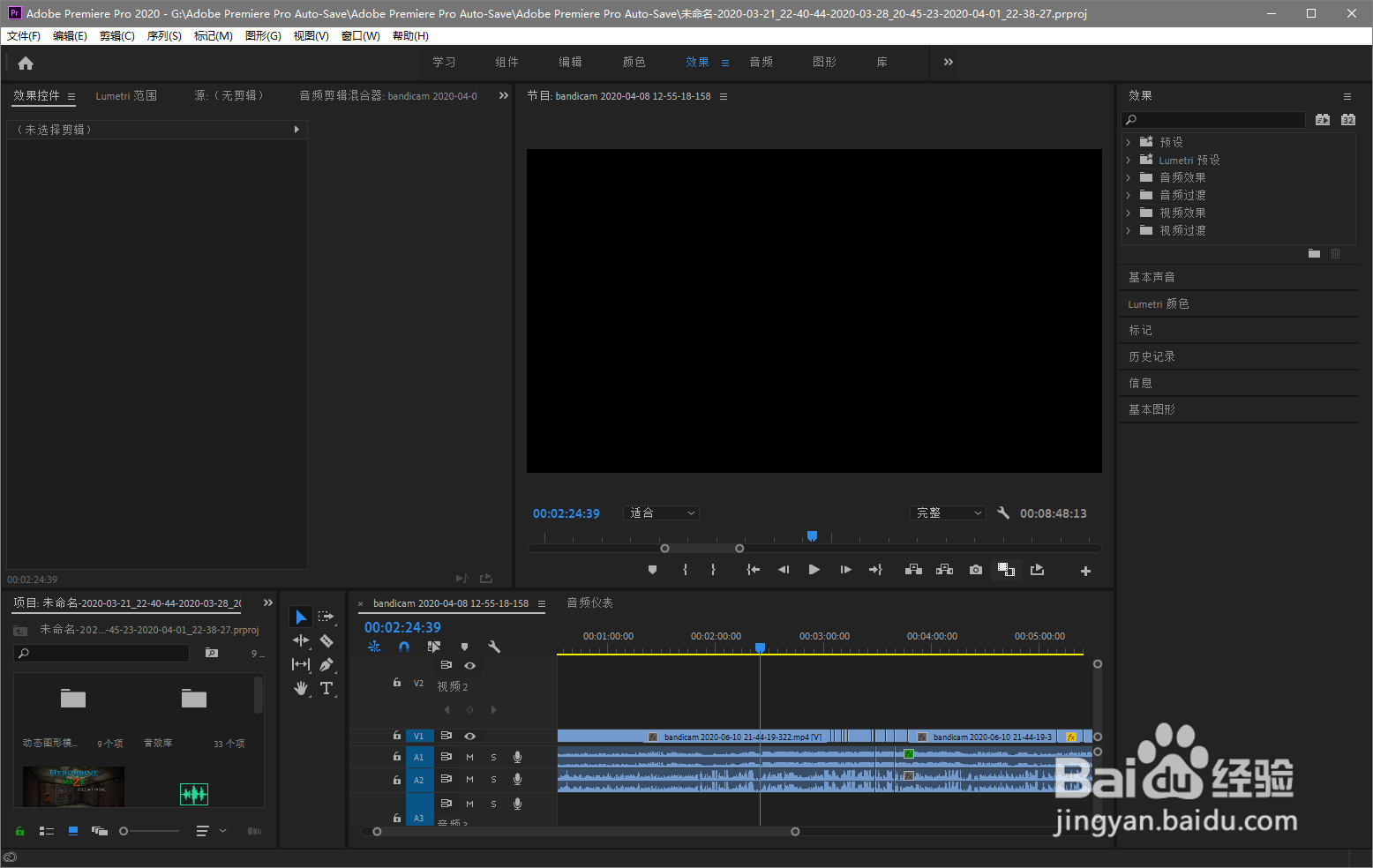Click the Effects panel search field
Image resolution: width=1373 pixels, height=868 pixels.
click(1213, 120)
